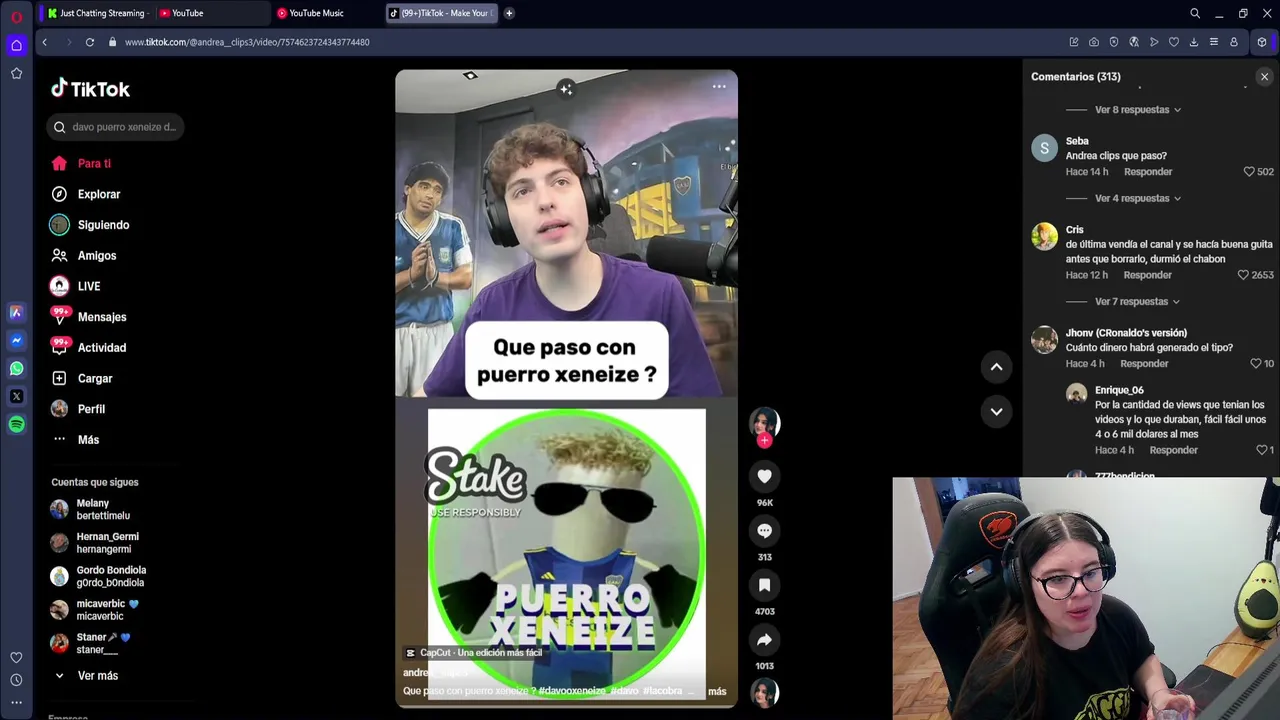Like the video with the heart icon
This screenshot has height=720, width=1280.
765,477
